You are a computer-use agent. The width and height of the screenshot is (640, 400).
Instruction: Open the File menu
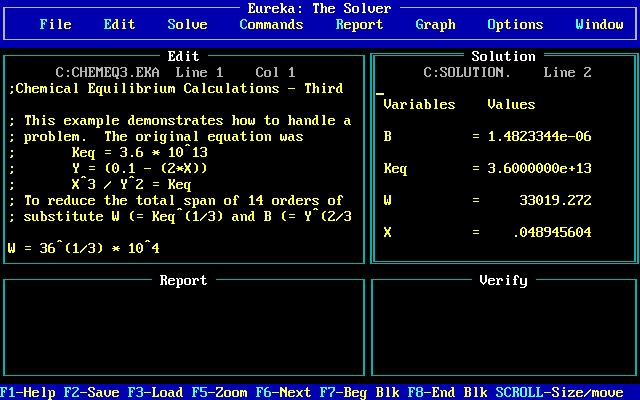56,24
